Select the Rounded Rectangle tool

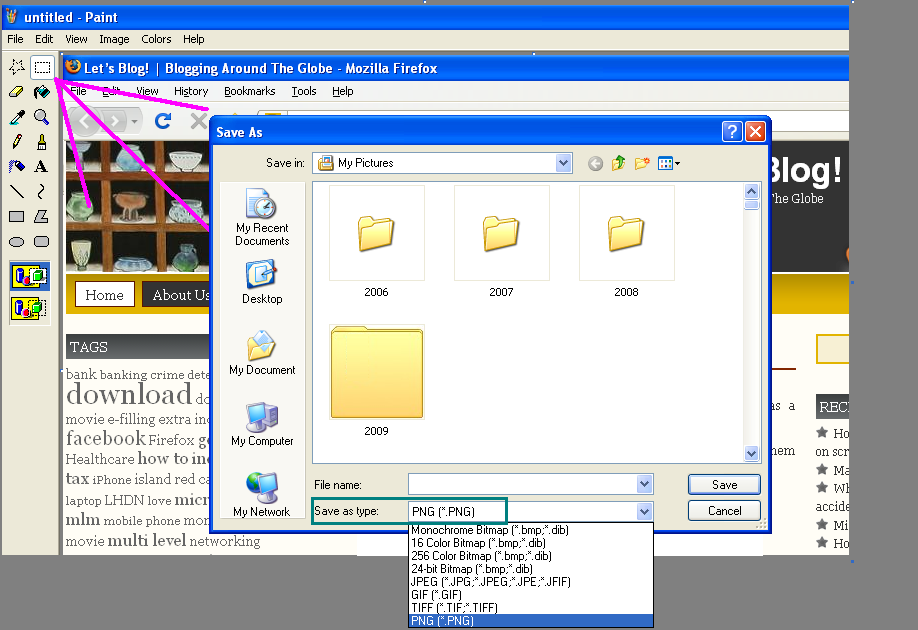42,241
